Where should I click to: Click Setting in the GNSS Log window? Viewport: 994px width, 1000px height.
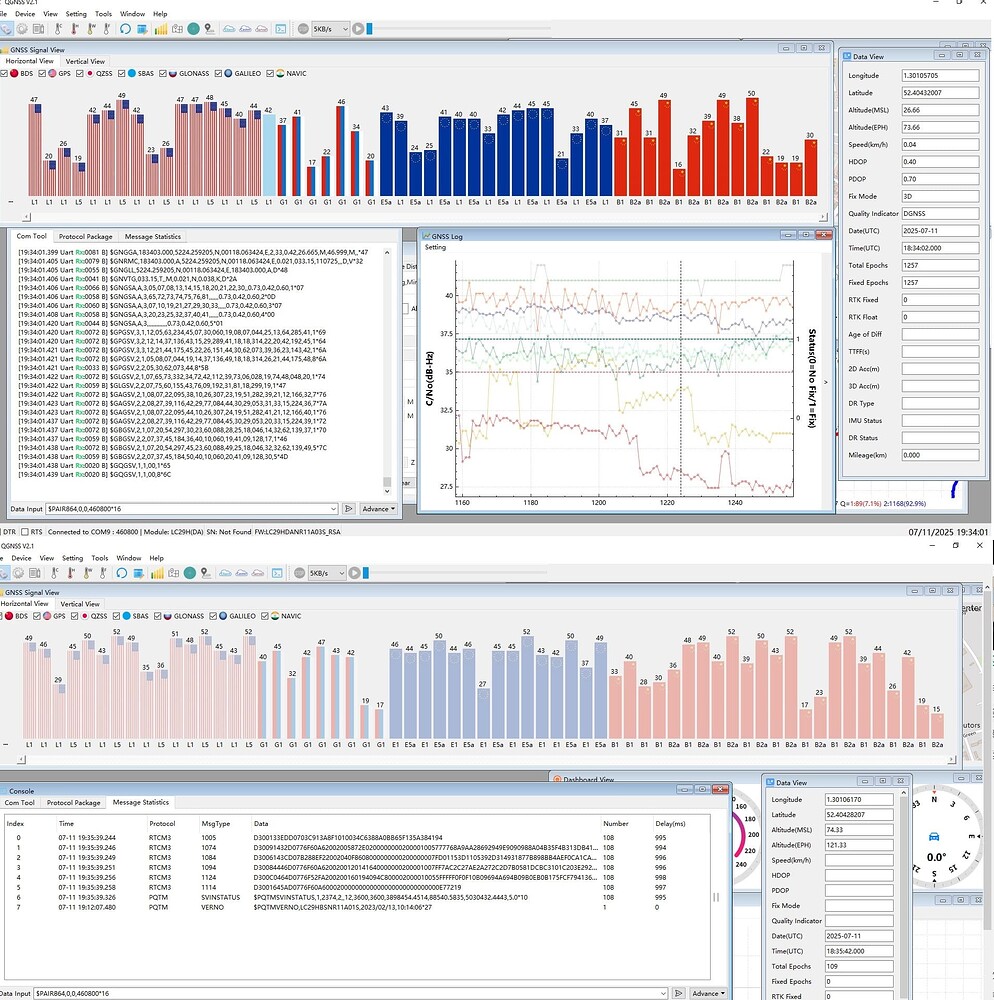tap(435, 247)
